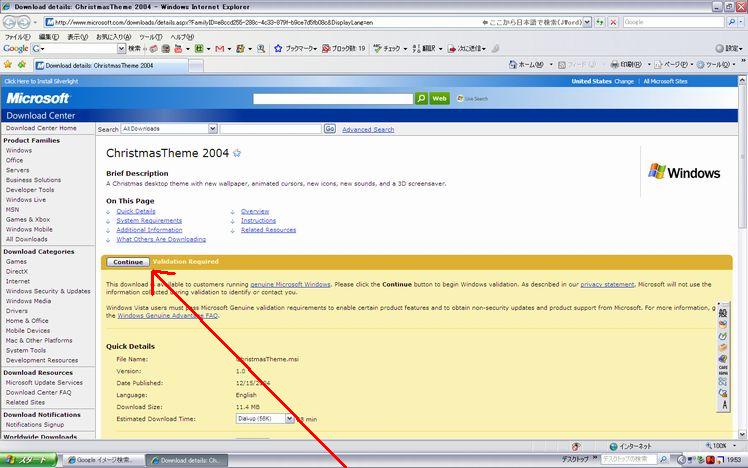Open the All Downloads category dropdown

pos(212,129)
